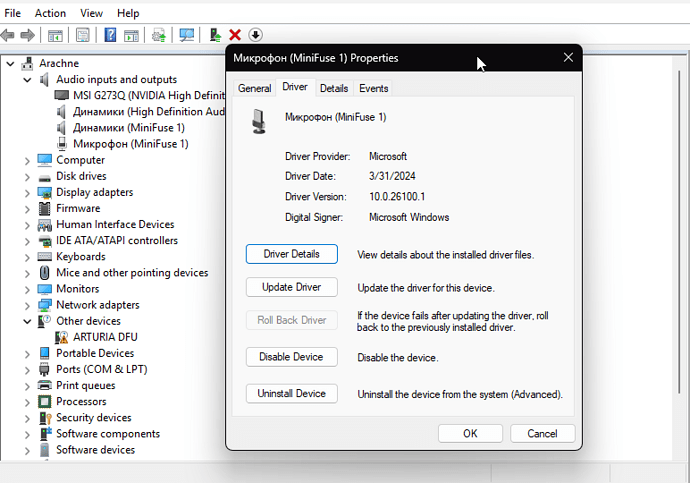This screenshot has width=690, height=483.
Task: Click the Uninstall Device button
Action: [291, 393]
